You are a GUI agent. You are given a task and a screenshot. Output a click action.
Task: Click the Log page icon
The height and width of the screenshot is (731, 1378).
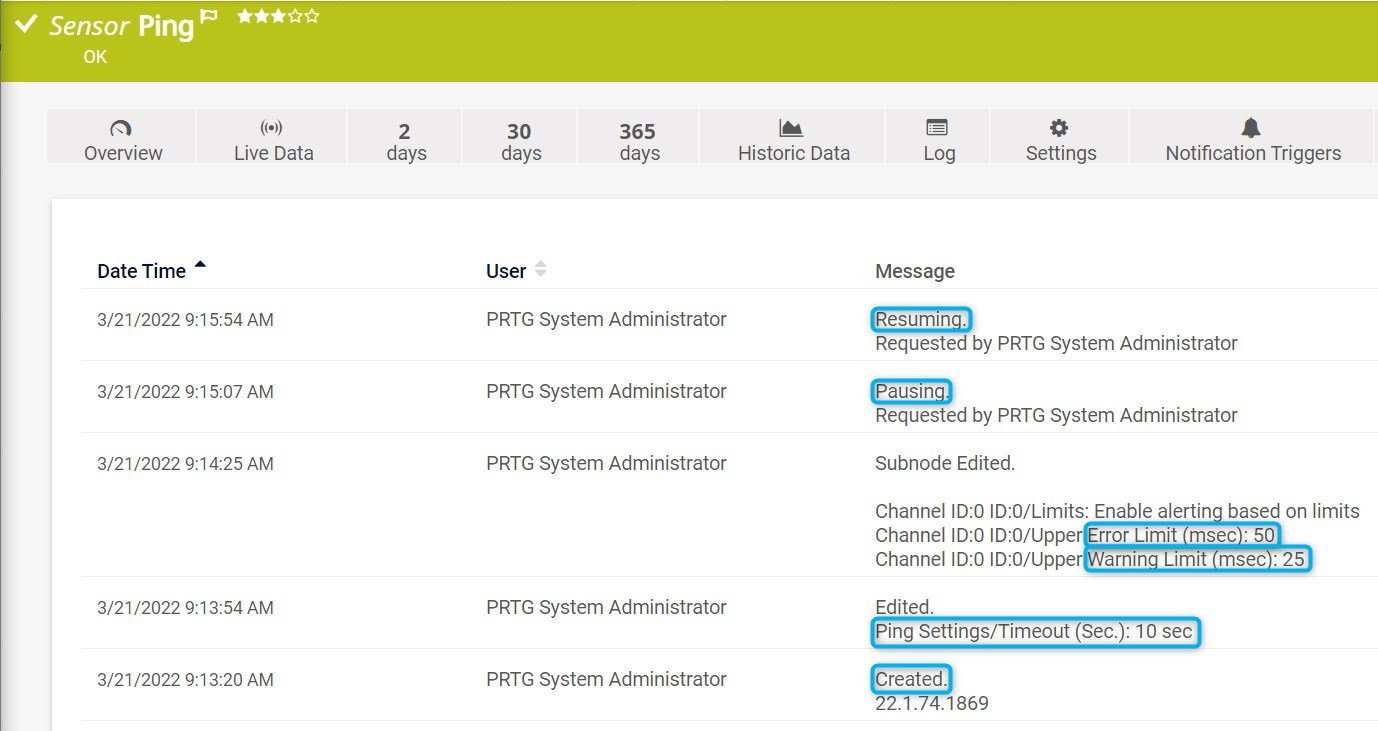[936, 128]
